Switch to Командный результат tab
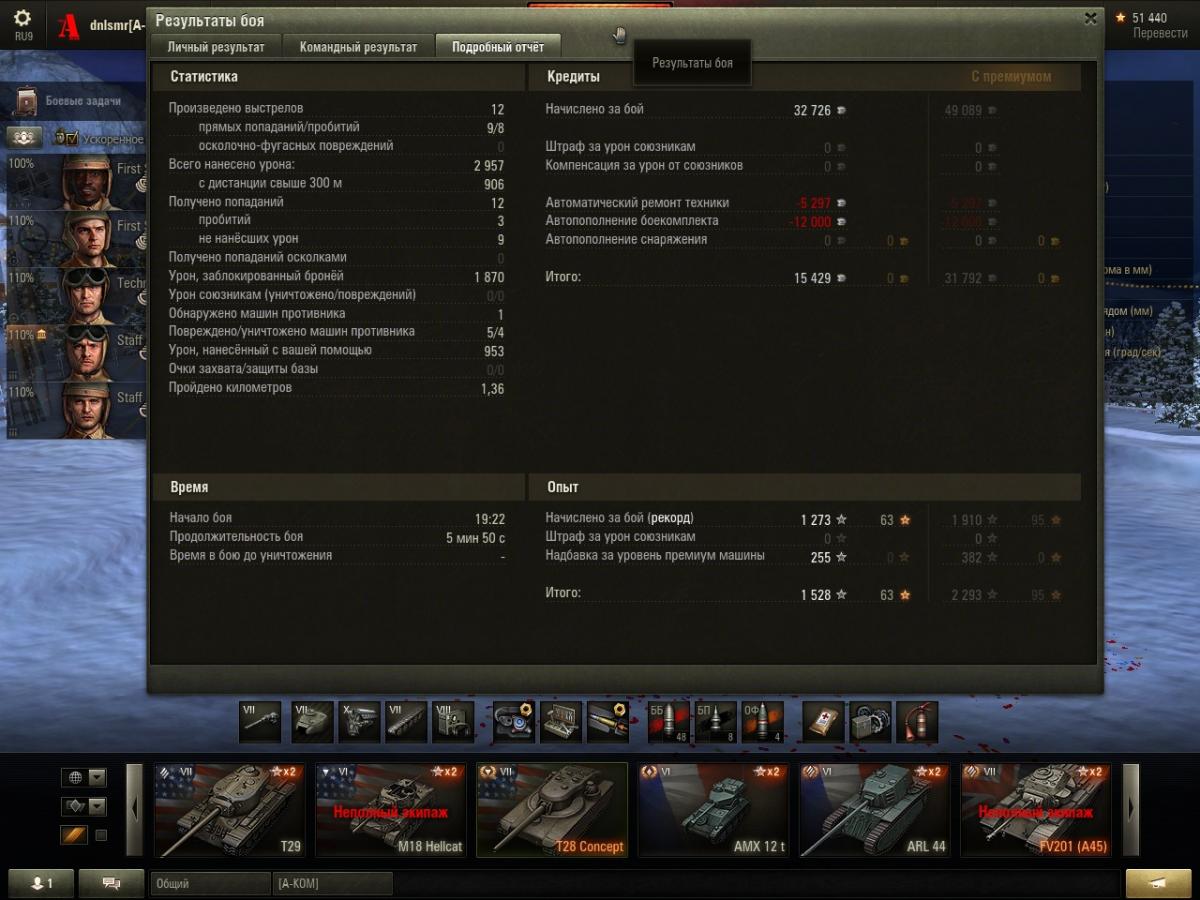Image resolution: width=1200 pixels, height=900 pixels. (x=358, y=47)
